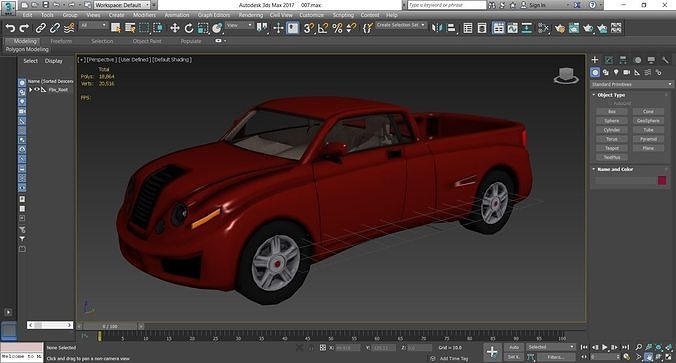Pick the Rectangular Selection Region tool
The image size is (676, 363).
(x=144, y=28)
